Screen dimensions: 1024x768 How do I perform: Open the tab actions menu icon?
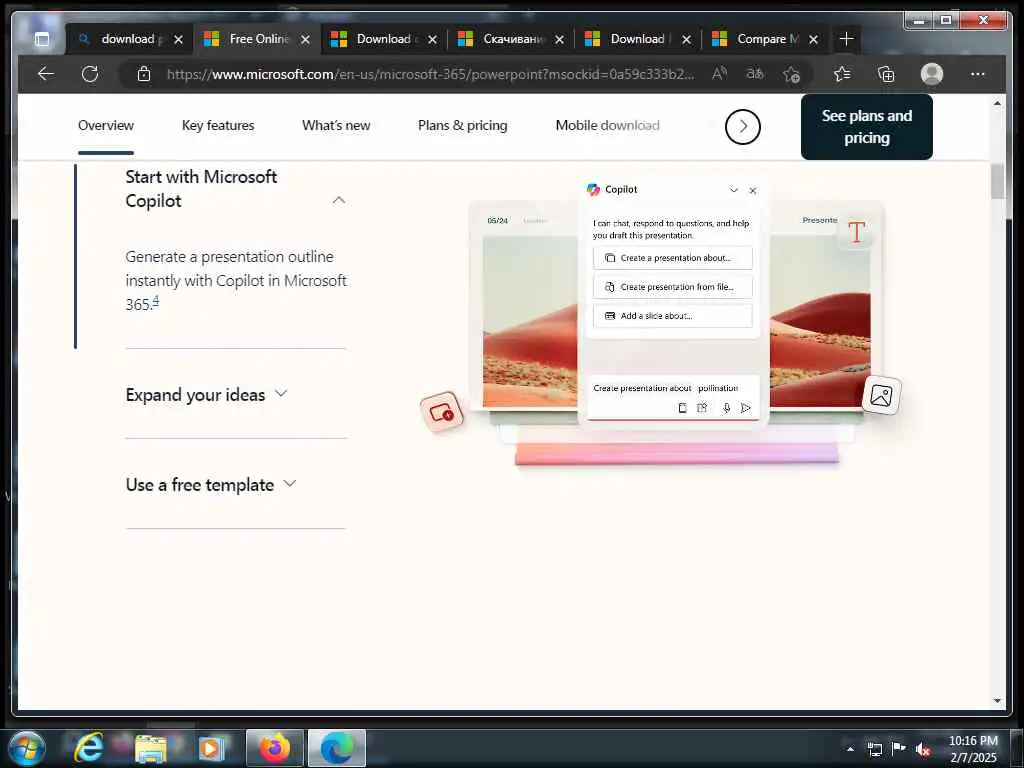tap(42, 39)
